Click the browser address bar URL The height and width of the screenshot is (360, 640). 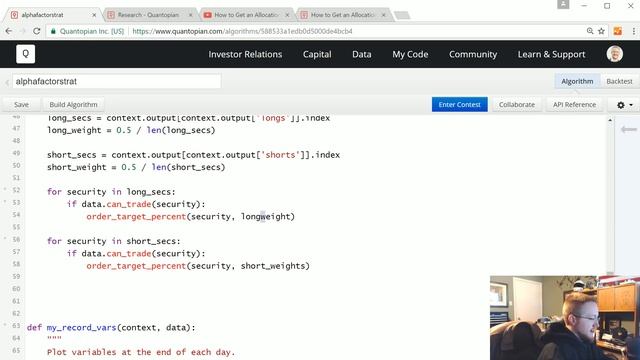tap(242, 31)
